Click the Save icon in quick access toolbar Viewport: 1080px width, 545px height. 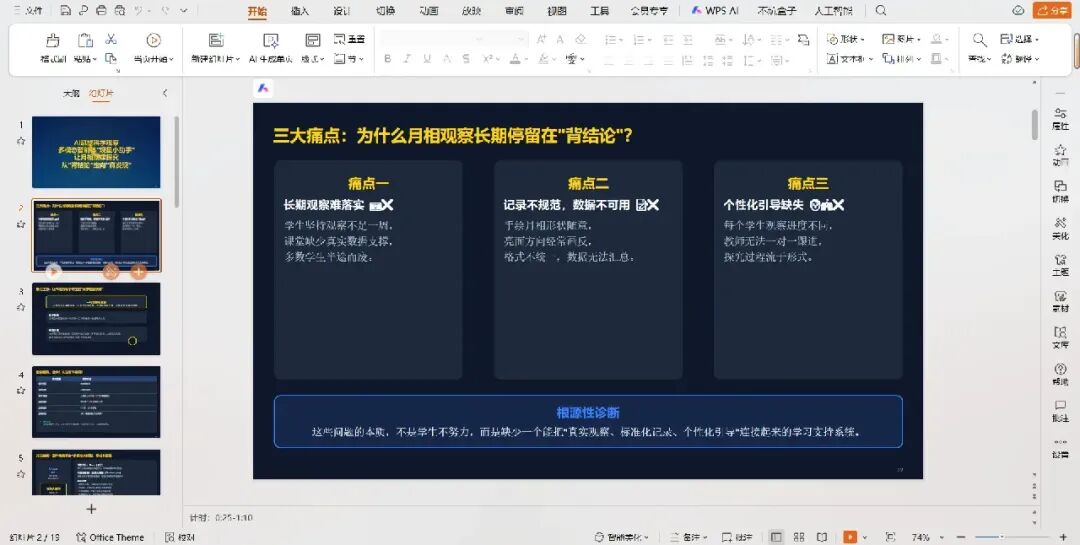pos(65,10)
